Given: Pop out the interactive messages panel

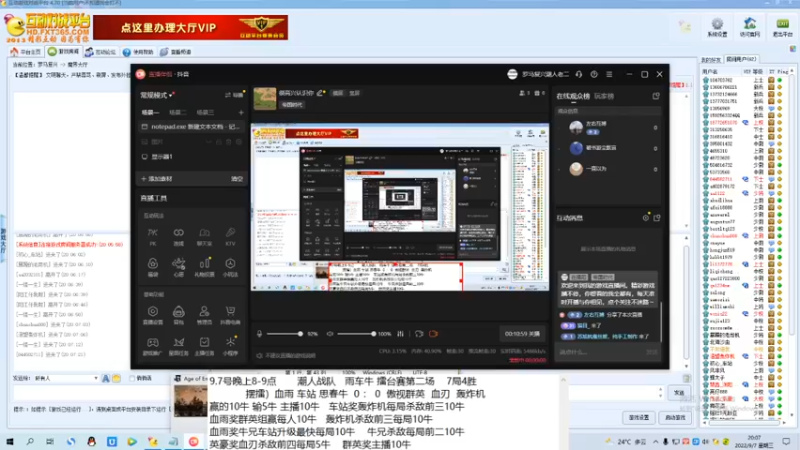Looking at the screenshot, I should tap(657, 218).
